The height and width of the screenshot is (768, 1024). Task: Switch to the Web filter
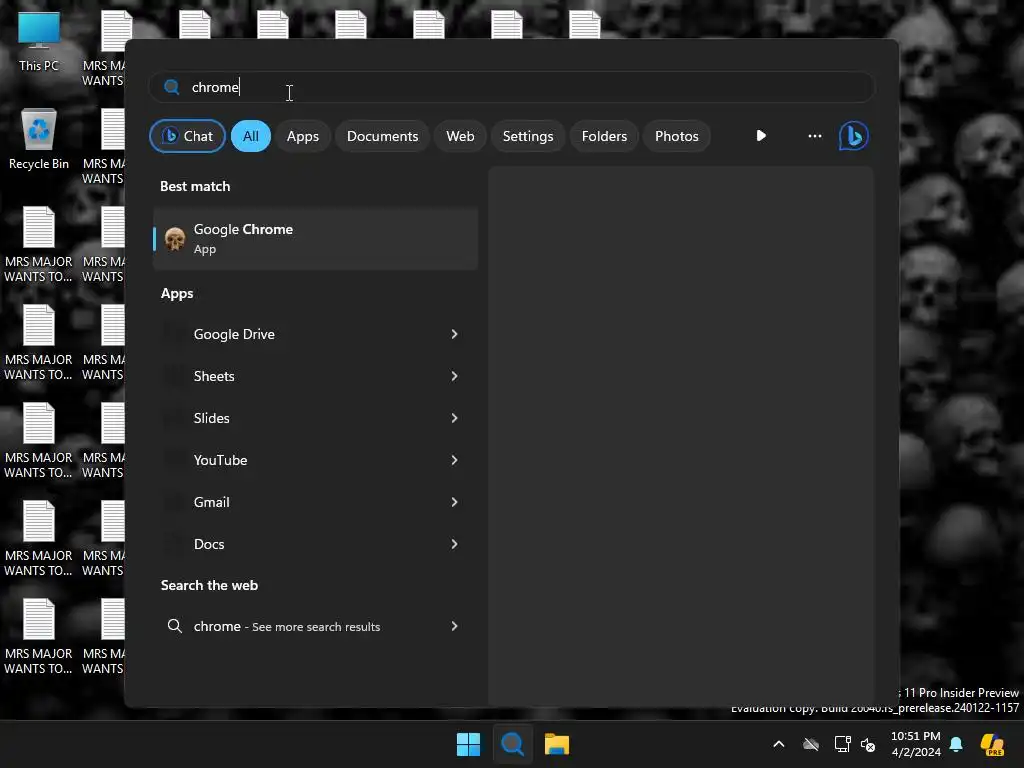(x=460, y=136)
